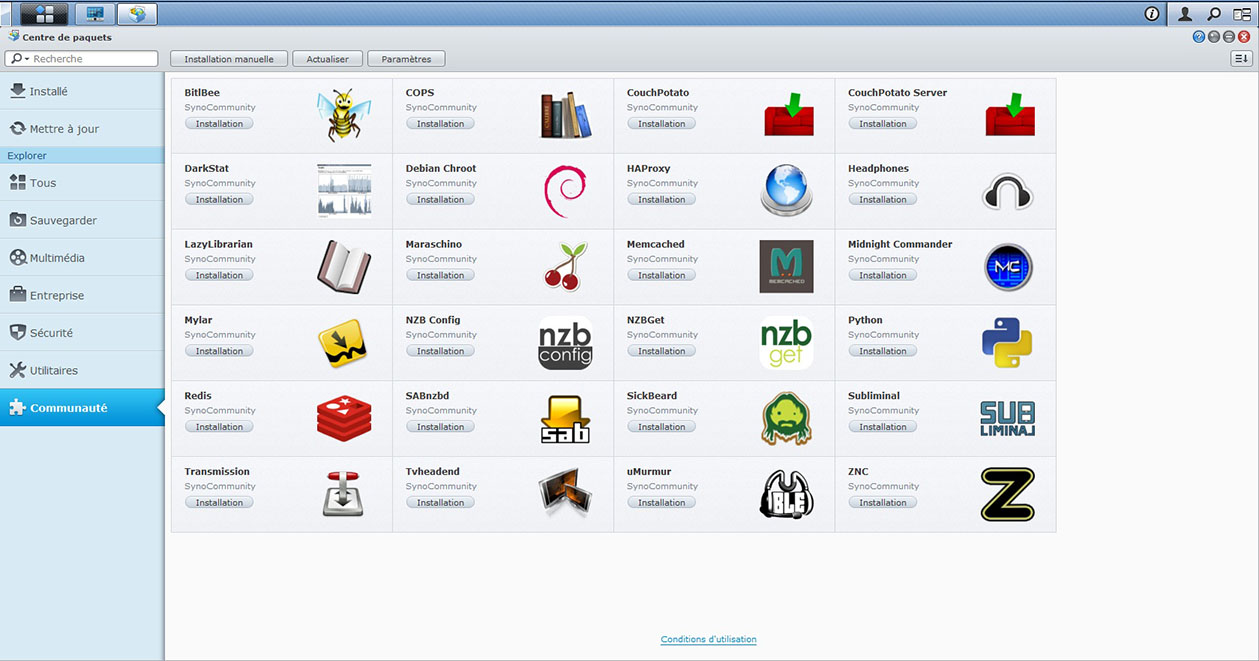Click the DarkStat graph thumbnail icon
This screenshot has height=661, width=1259.
[x=344, y=191]
